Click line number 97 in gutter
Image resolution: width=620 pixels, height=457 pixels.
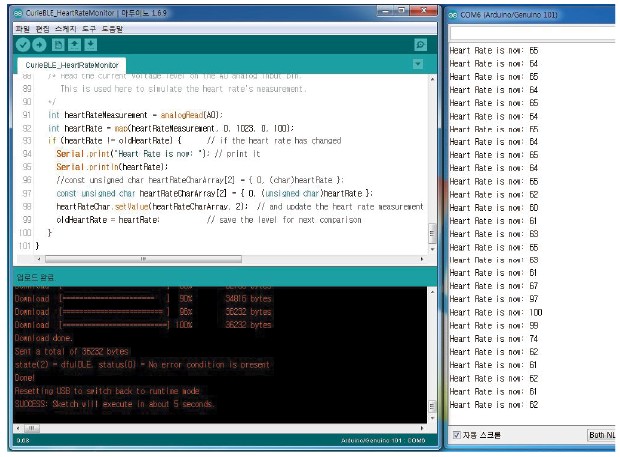click(27, 193)
